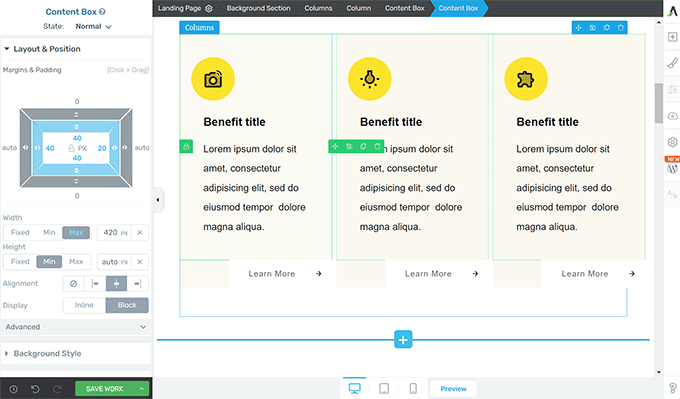Viewport: 680px width, 399px height.
Task: Click the save icon in green toolbar
Action: tap(349, 147)
